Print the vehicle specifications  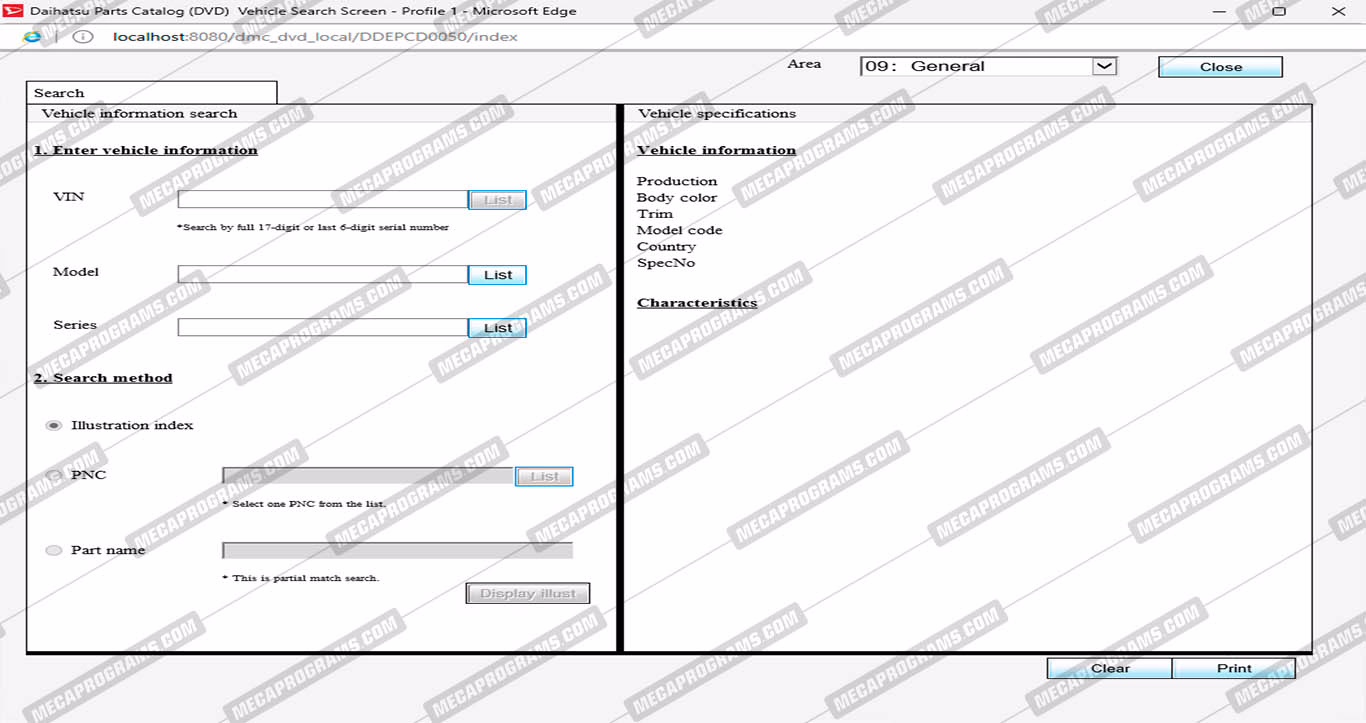[x=1234, y=668]
